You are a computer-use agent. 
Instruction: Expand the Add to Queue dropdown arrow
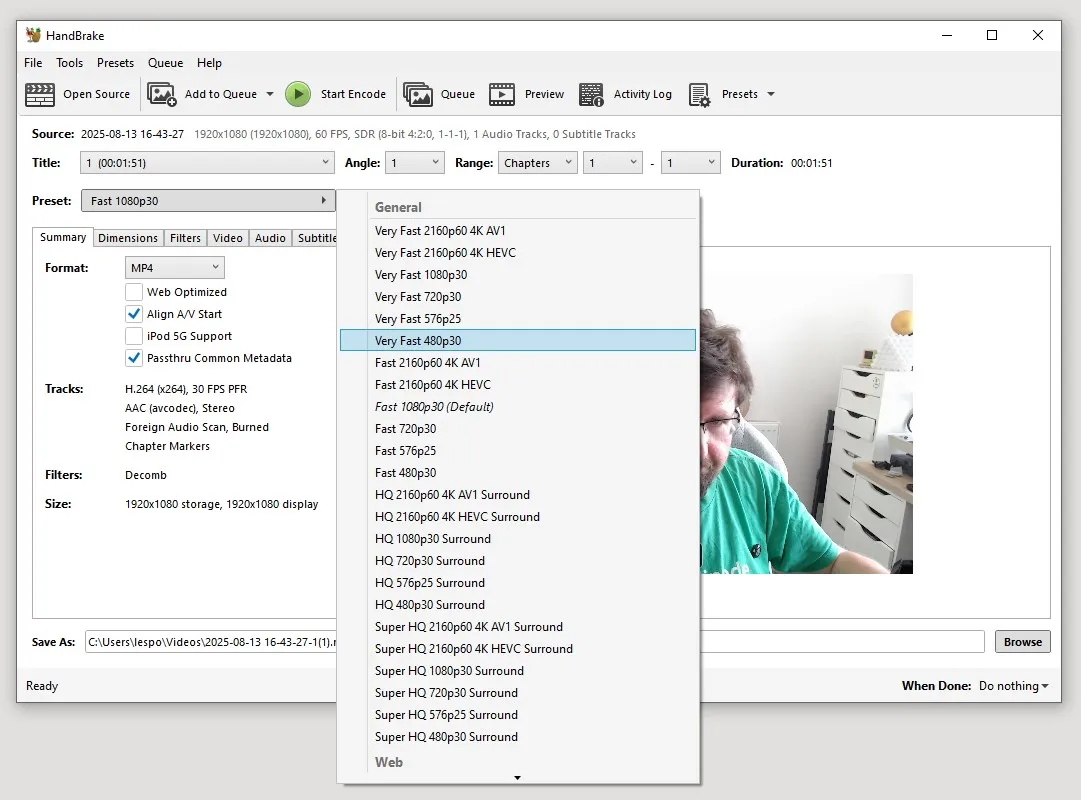[270, 94]
